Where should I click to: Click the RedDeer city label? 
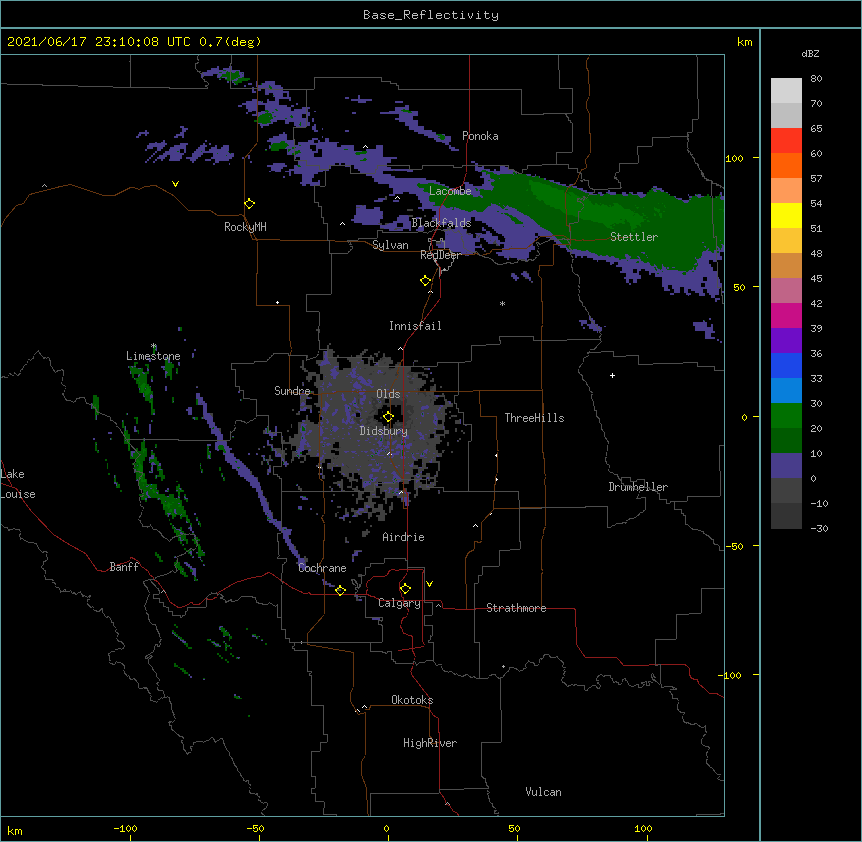440,255
